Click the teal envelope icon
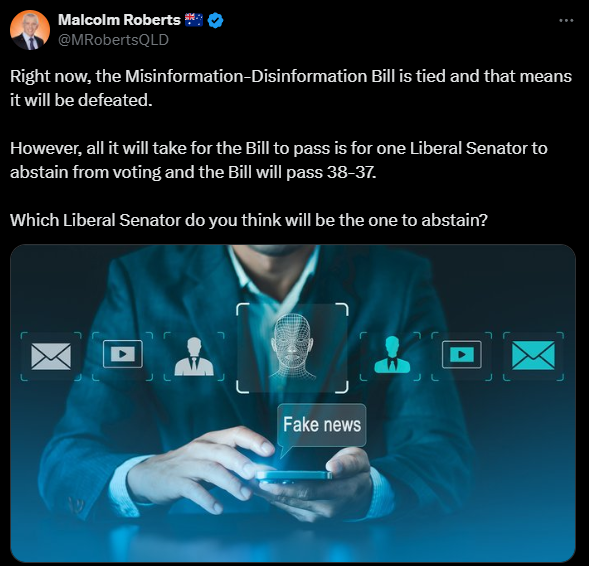 [533, 355]
